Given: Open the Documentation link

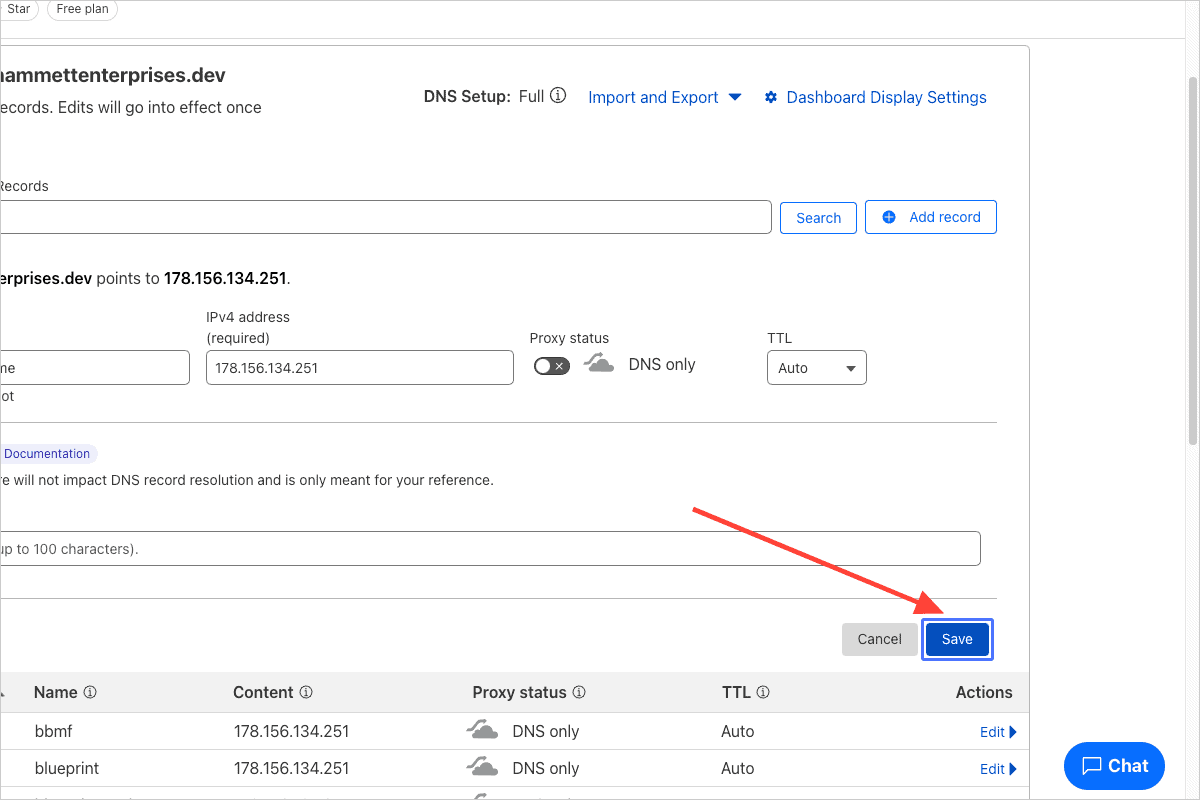Looking at the screenshot, I should pyautogui.click(x=47, y=454).
